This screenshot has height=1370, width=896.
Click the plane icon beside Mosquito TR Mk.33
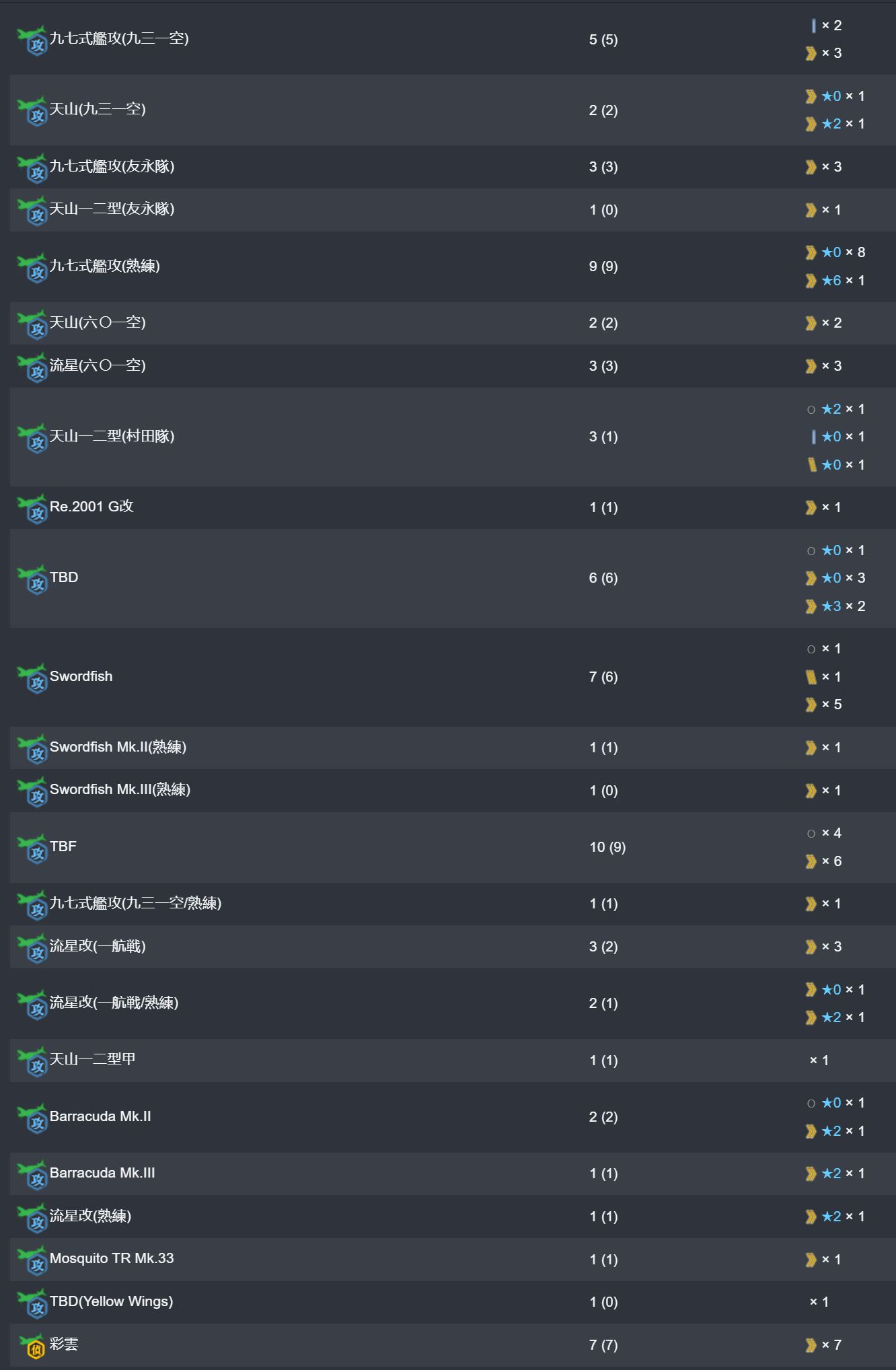pos(32,1260)
